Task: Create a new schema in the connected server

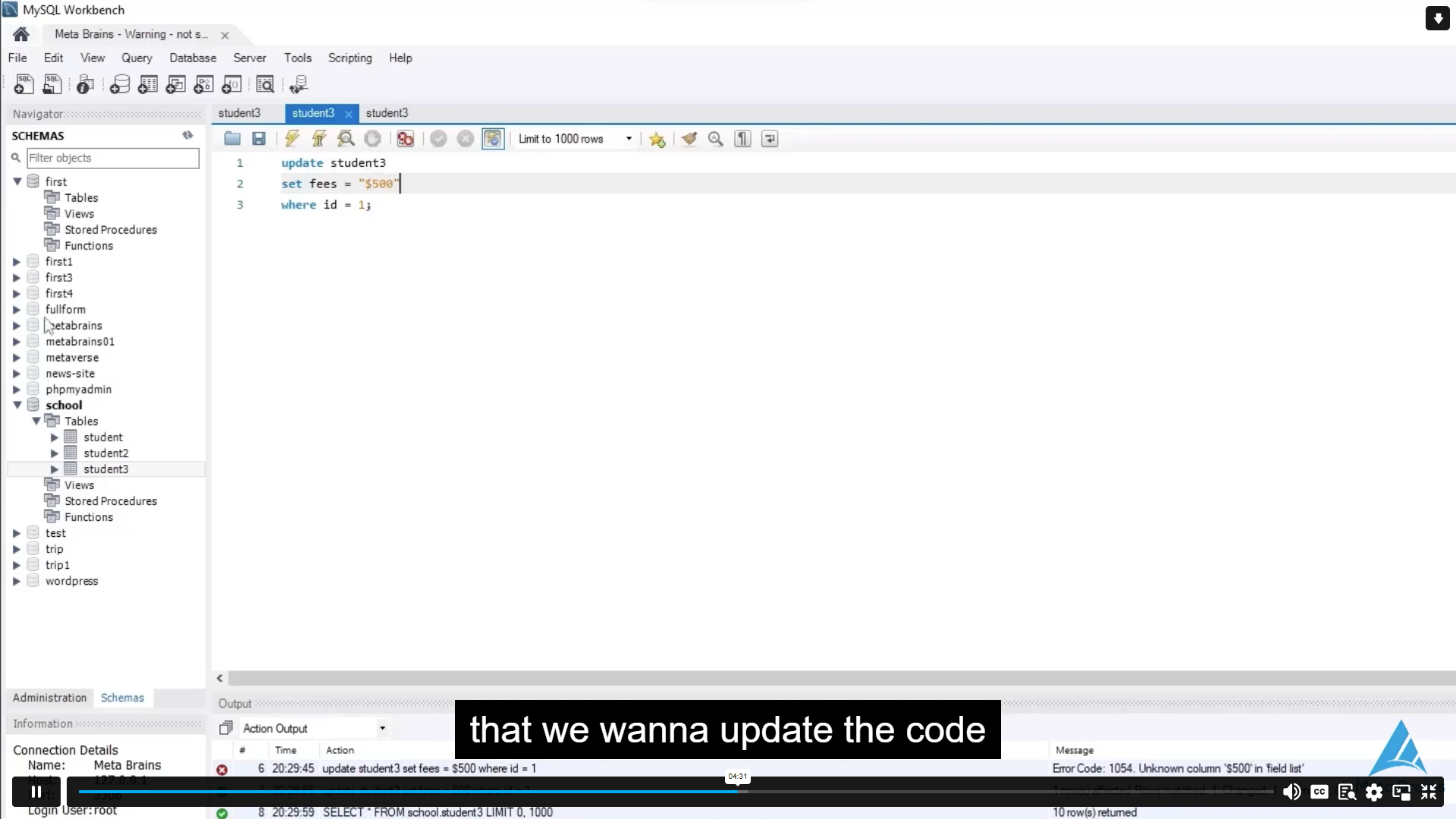Action: 120,84
